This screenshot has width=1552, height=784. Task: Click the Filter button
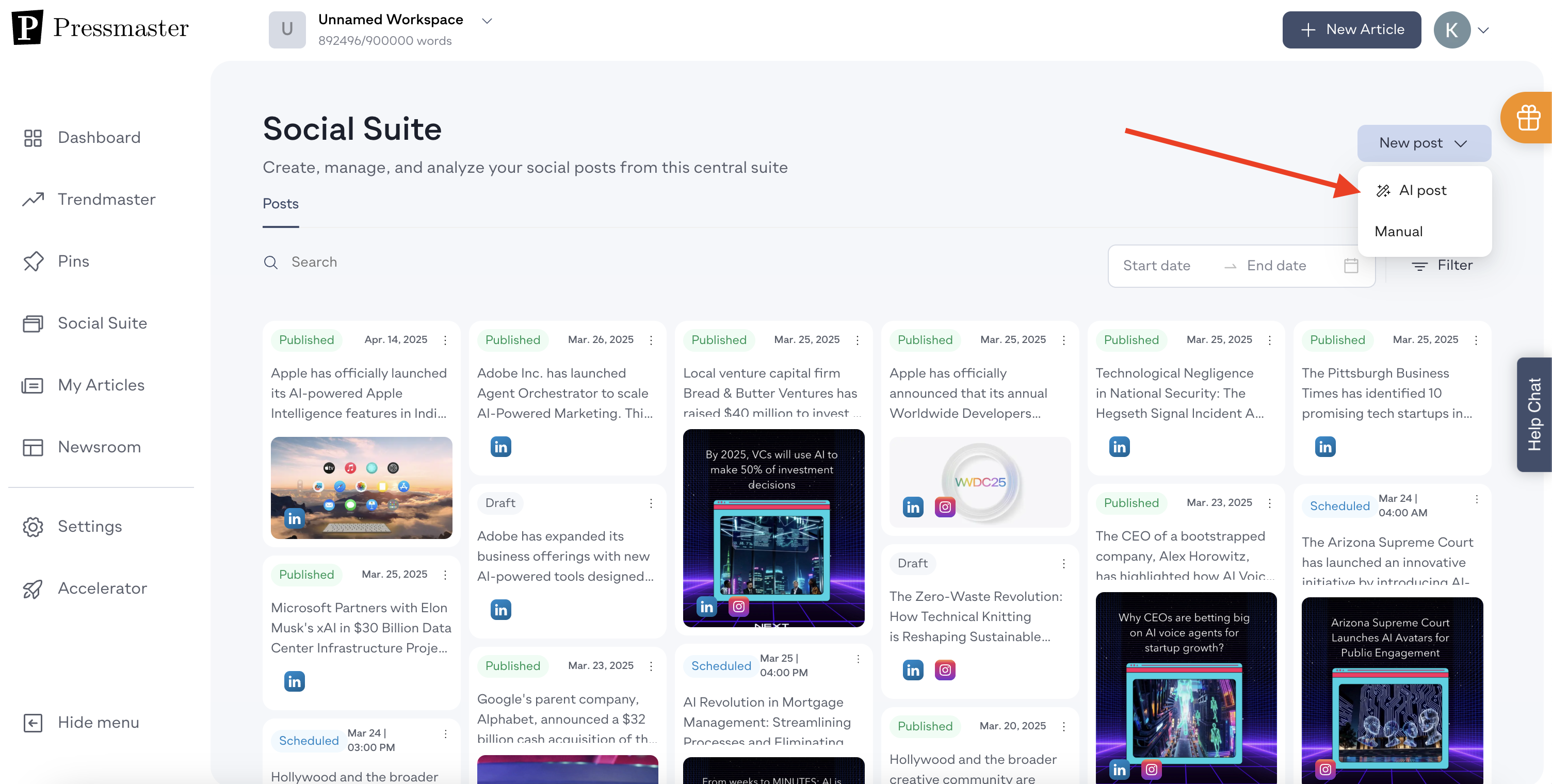1441,266
